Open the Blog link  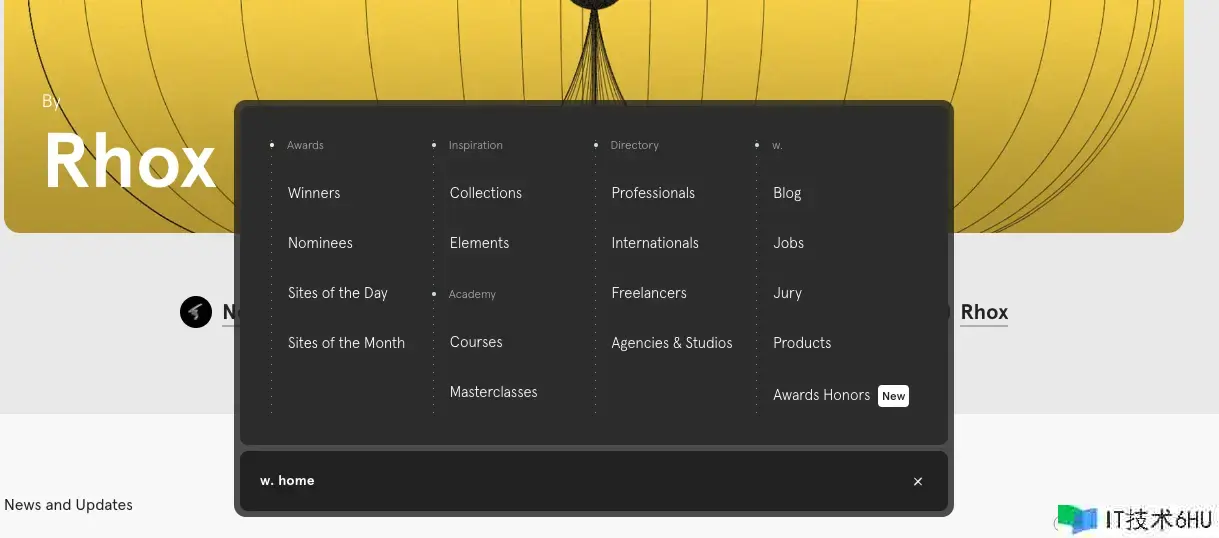point(787,193)
